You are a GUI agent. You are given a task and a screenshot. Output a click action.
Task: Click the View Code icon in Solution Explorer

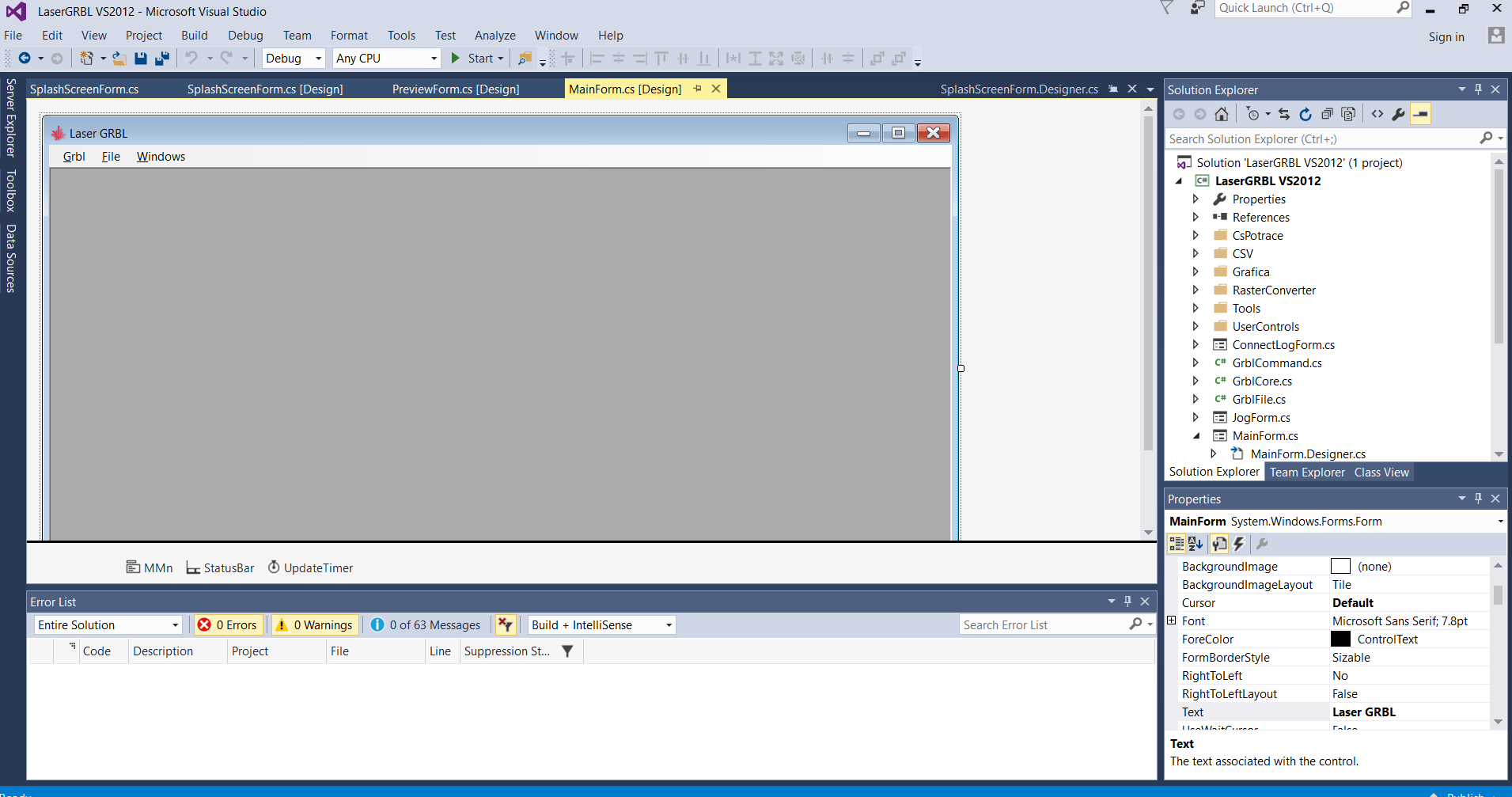[1377, 114]
